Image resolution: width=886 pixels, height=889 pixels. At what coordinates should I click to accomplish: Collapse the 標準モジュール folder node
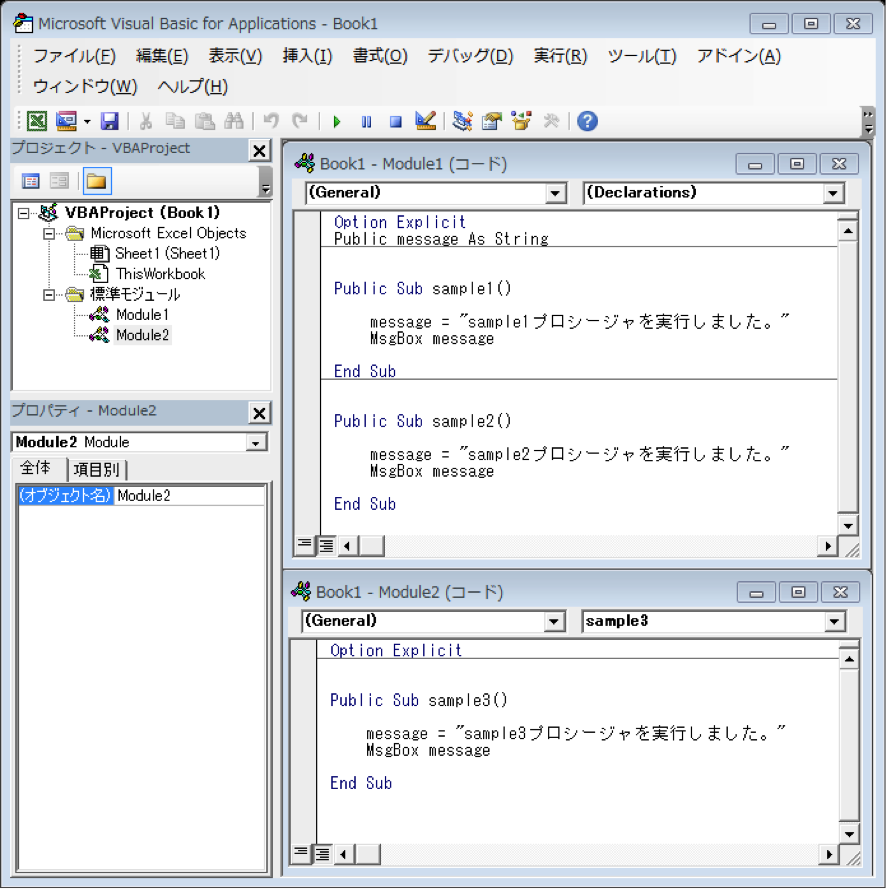(49, 295)
